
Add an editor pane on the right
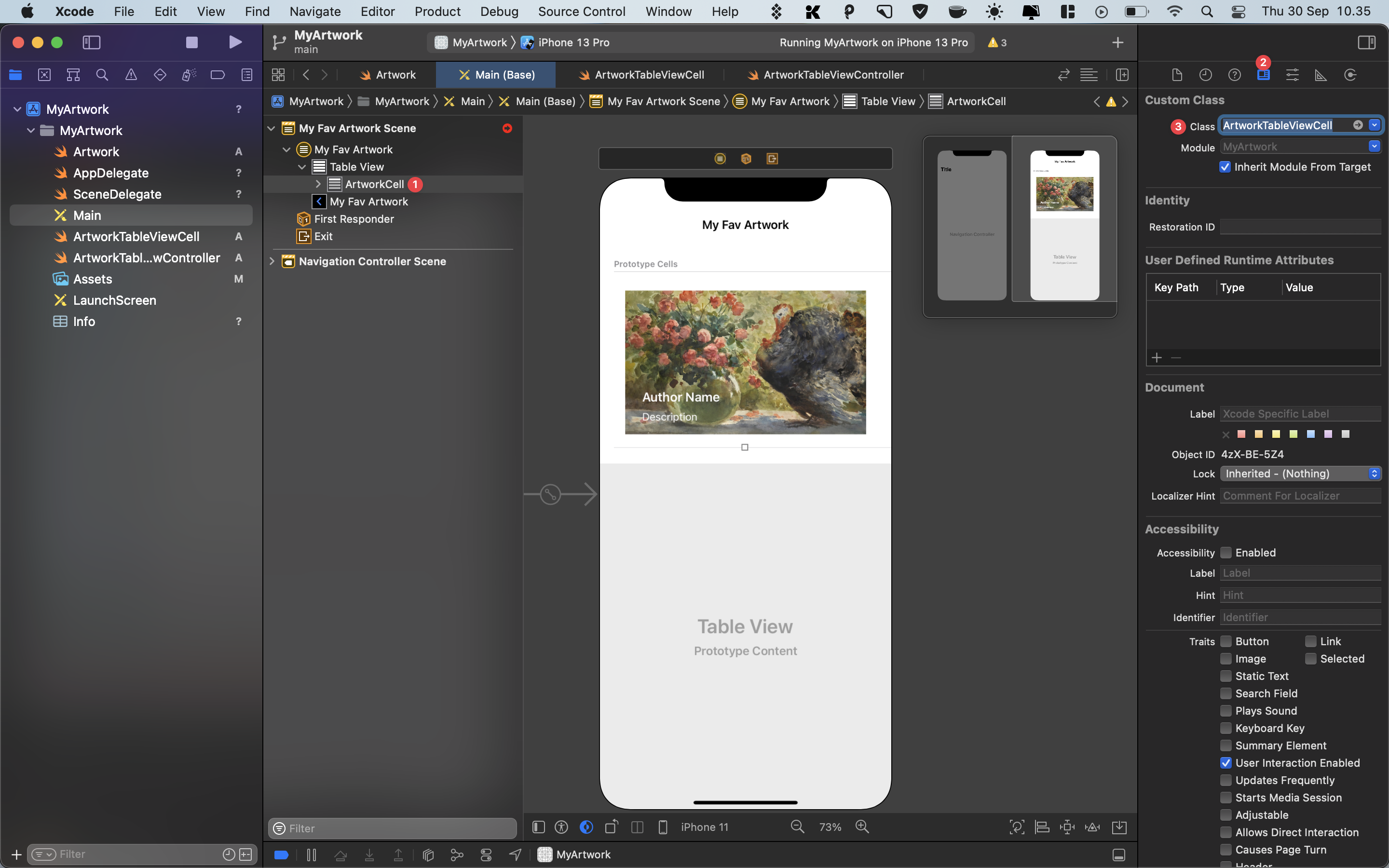point(1122,75)
